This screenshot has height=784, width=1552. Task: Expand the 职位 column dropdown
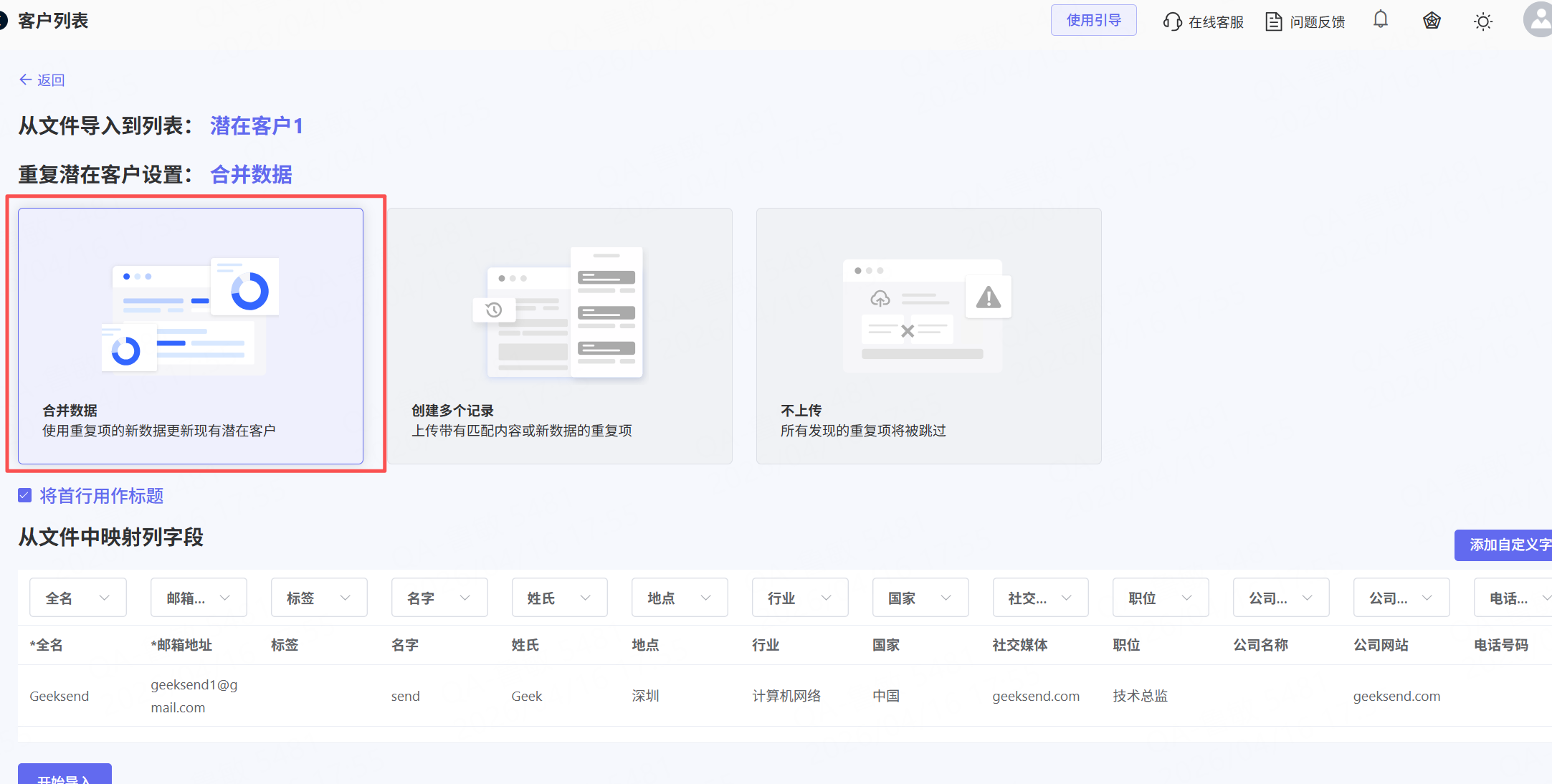coord(1160,598)
